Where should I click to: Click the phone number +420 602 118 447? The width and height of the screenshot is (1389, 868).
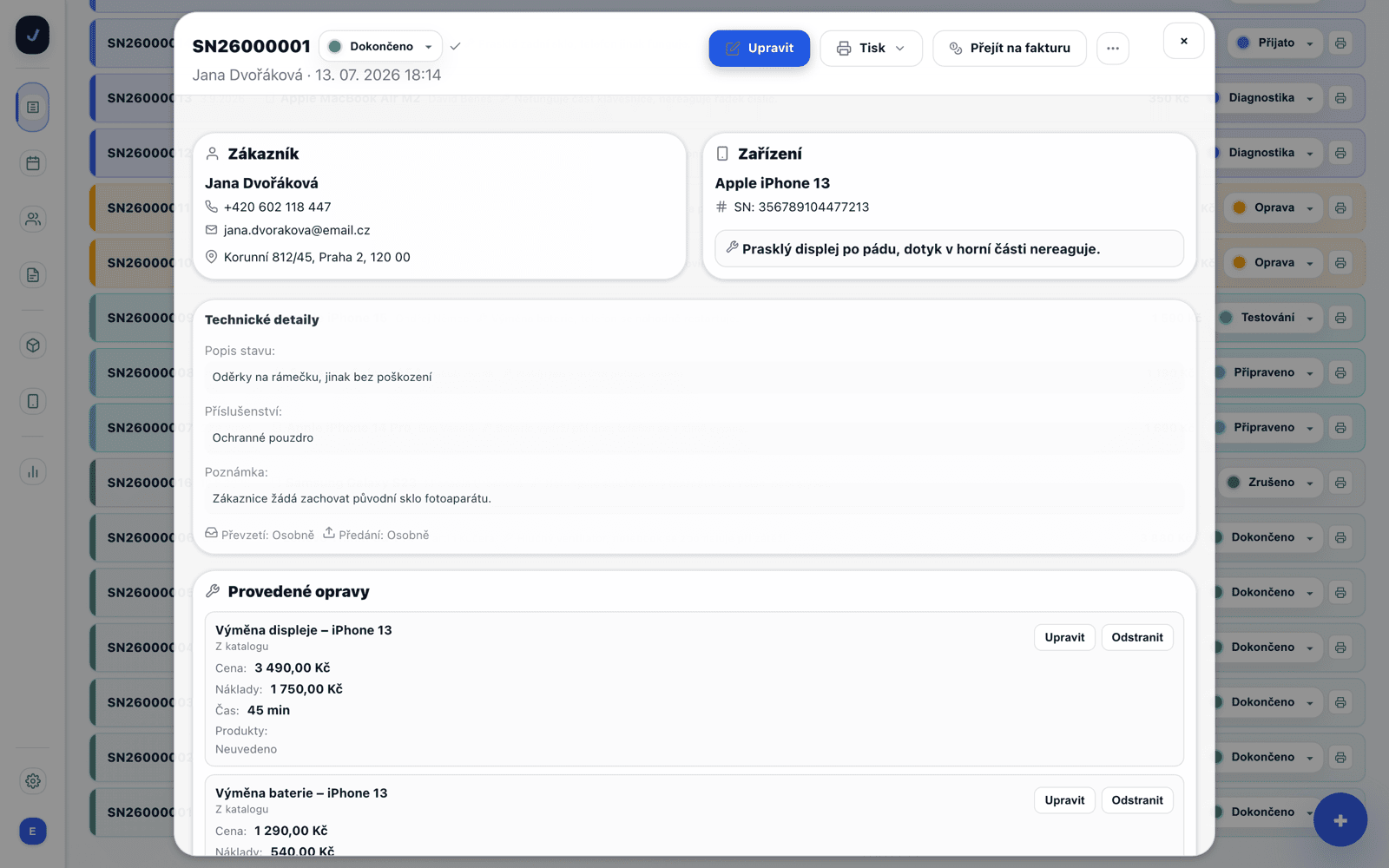pyautogui.click(x=277, y=207)
